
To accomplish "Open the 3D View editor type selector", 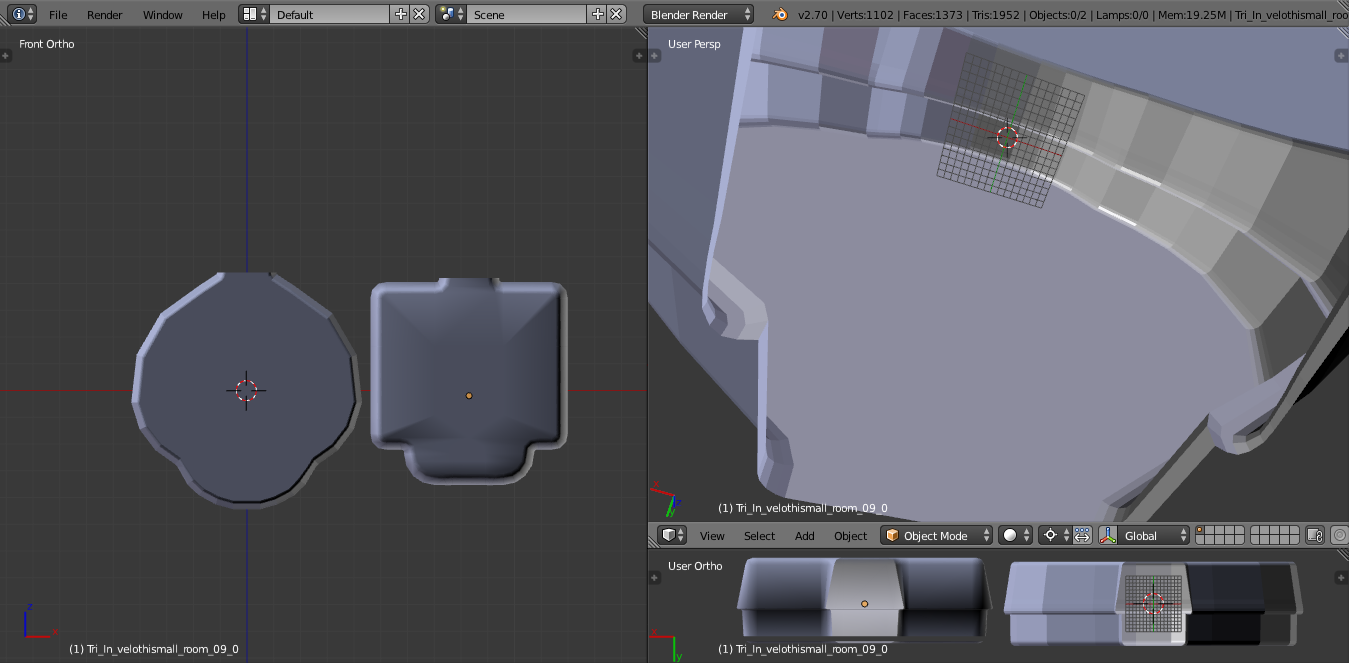I will (x=672, y=536).
